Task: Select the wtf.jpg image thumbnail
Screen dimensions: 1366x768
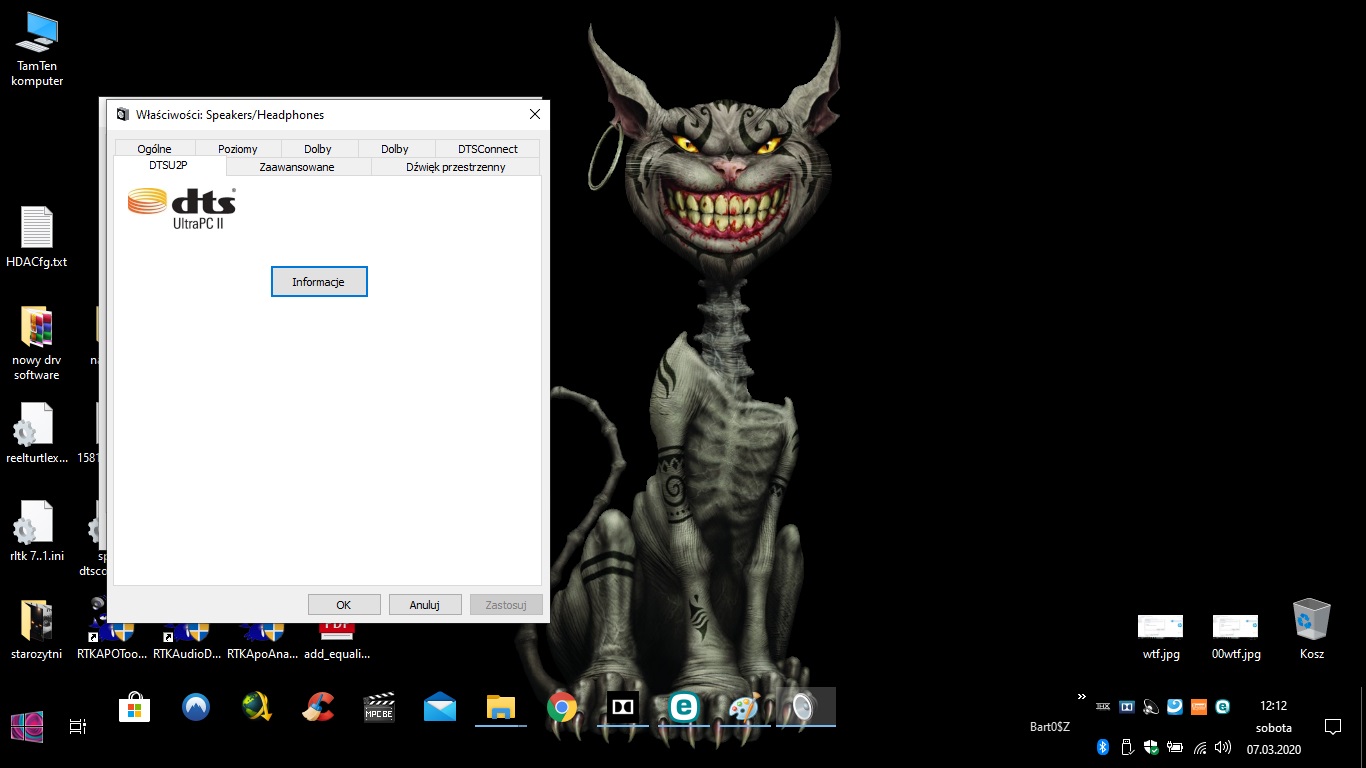Action: click(x=1161, y=637)
